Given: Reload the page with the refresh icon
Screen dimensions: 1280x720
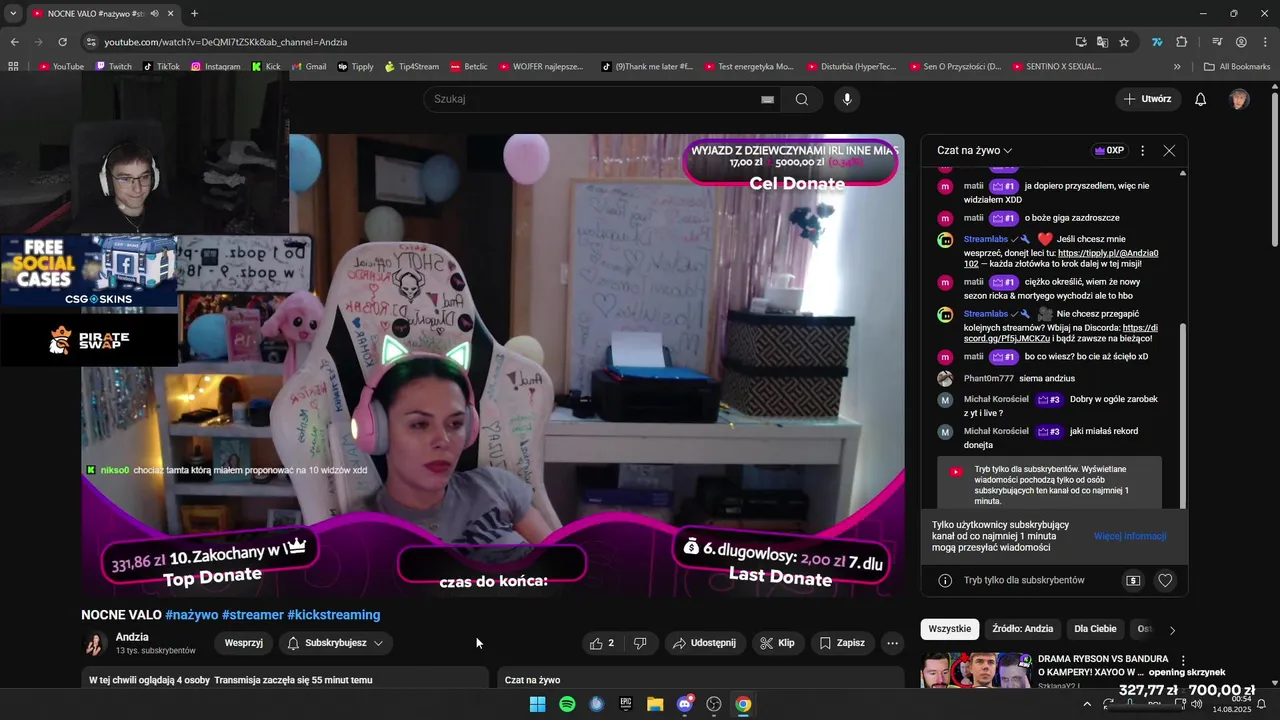Looking at the screenshot, I should click(62, 42).
